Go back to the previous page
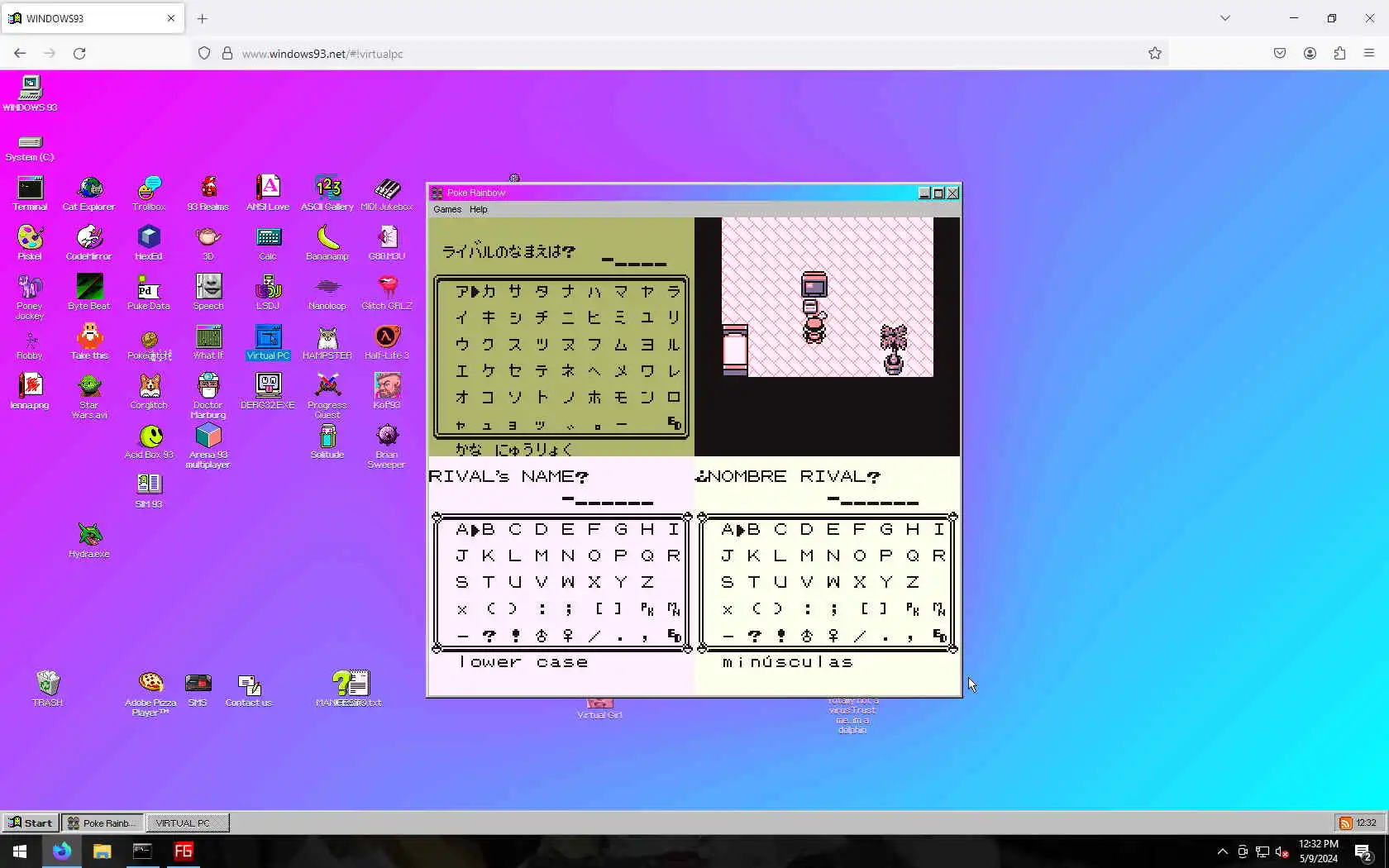Screen dimensions: 1389x868 (20, 54)
